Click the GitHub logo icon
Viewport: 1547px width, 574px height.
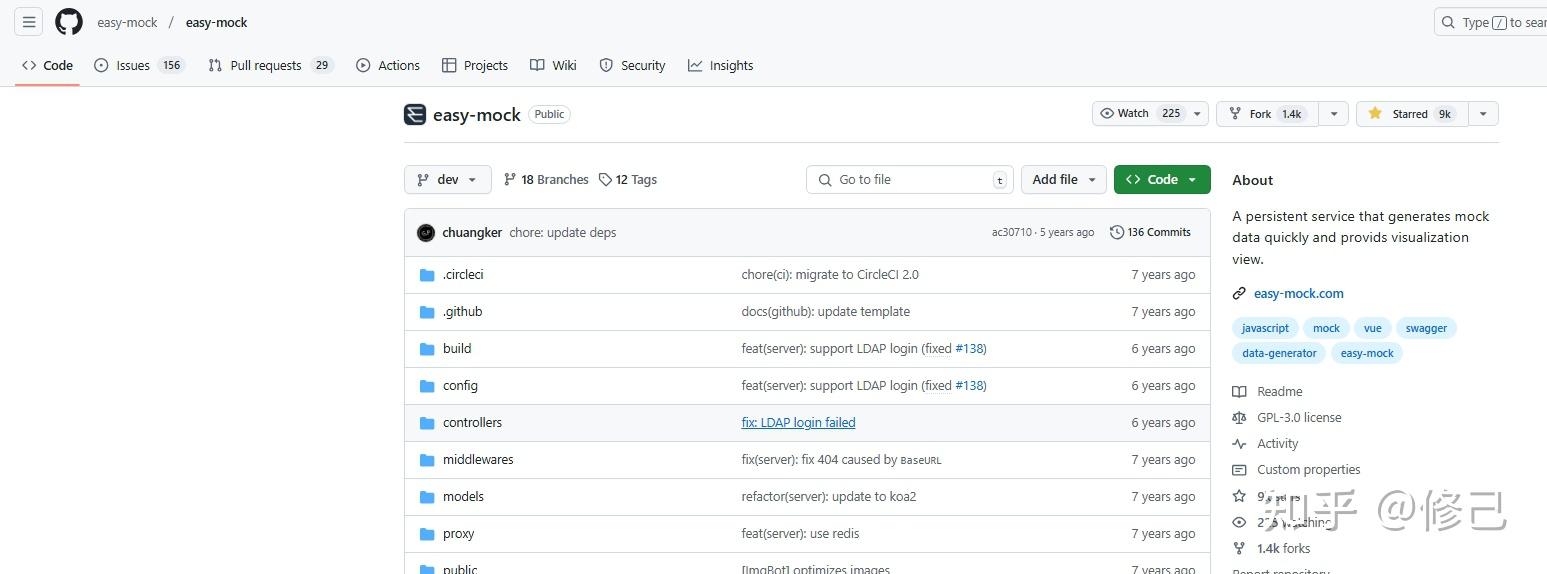pyautogui.click(x=69, y=22)
